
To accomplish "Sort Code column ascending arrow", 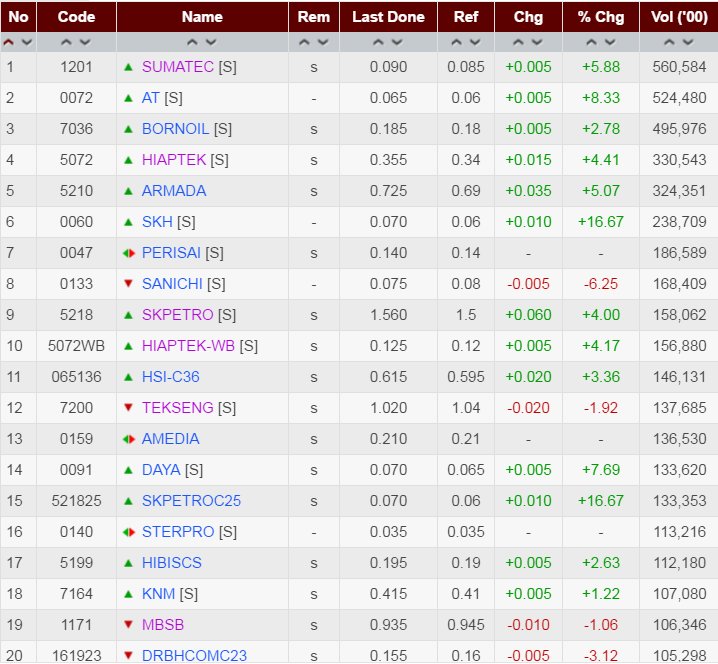I will click(x=66, y=43).
